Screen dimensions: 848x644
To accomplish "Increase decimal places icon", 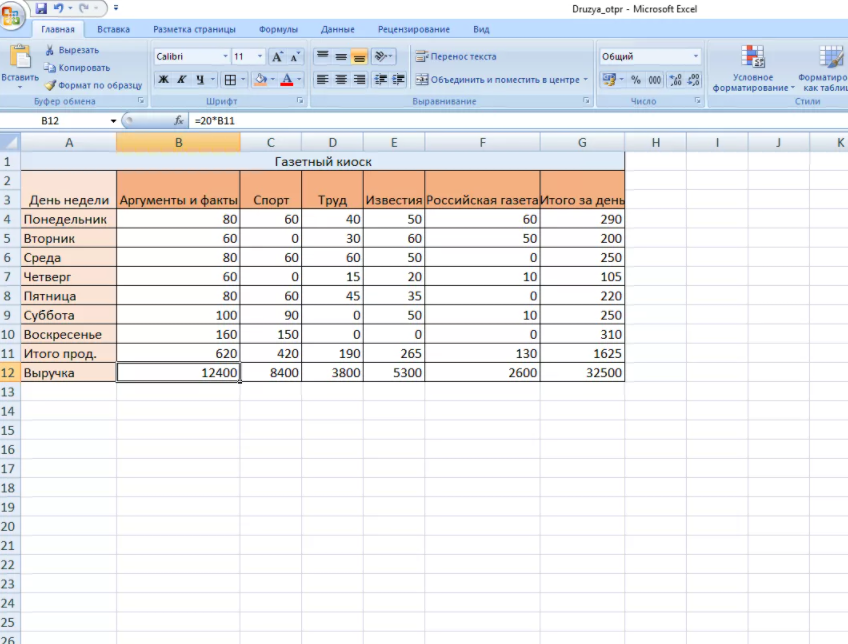I will (x=675, y=80).
